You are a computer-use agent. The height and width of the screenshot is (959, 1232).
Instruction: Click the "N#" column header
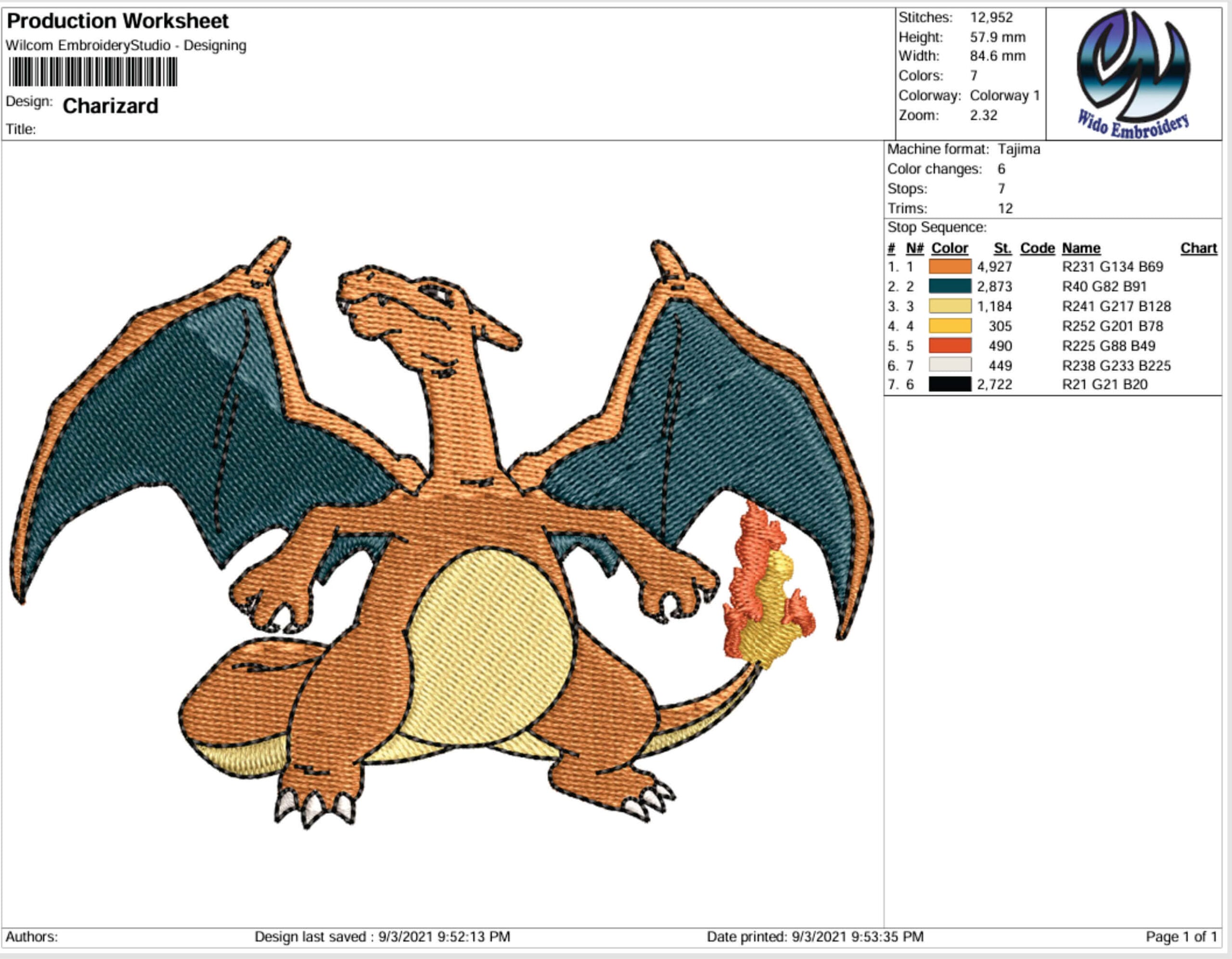[x=914, y=248]
